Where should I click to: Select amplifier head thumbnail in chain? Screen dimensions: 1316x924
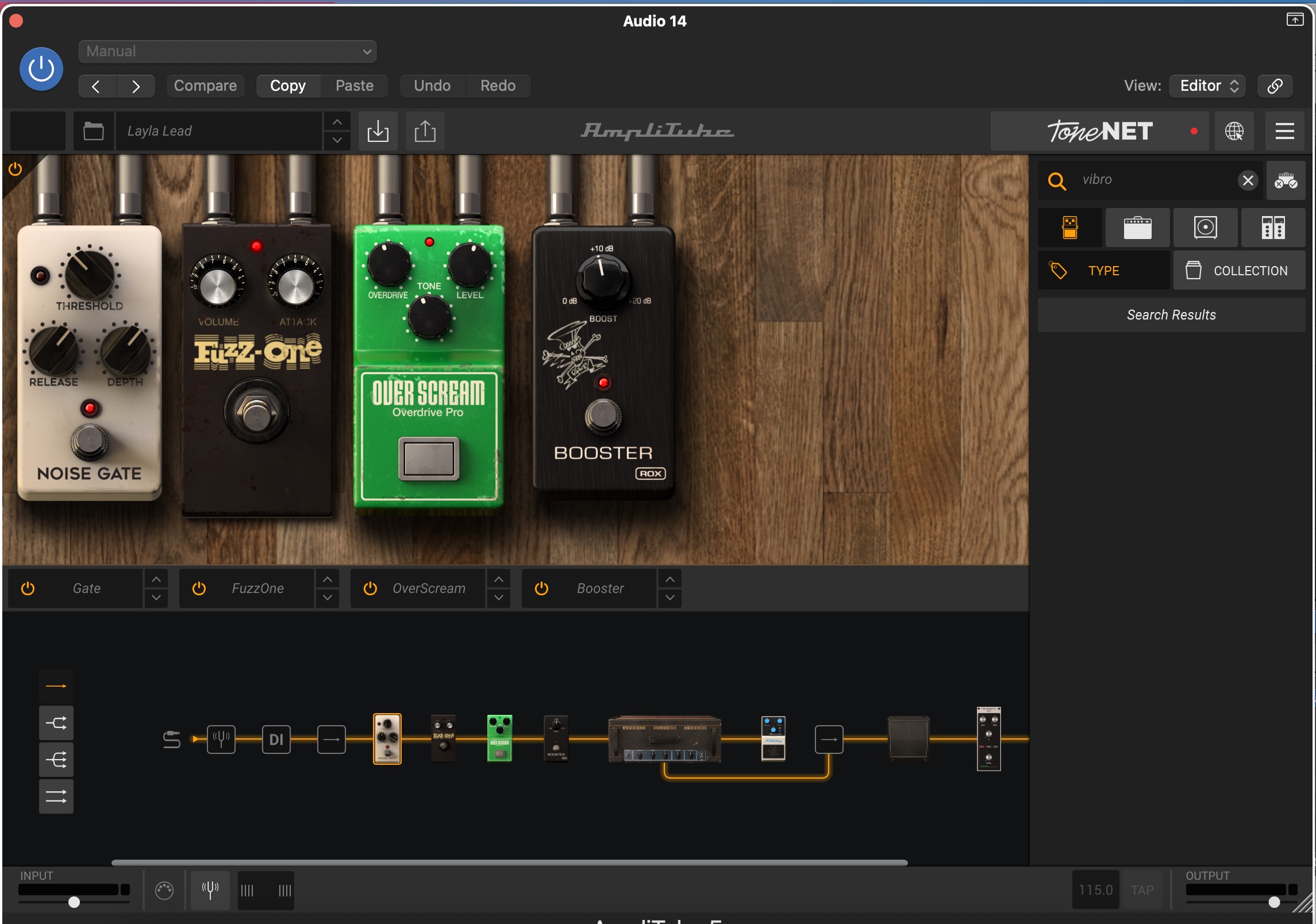point(665,740)
